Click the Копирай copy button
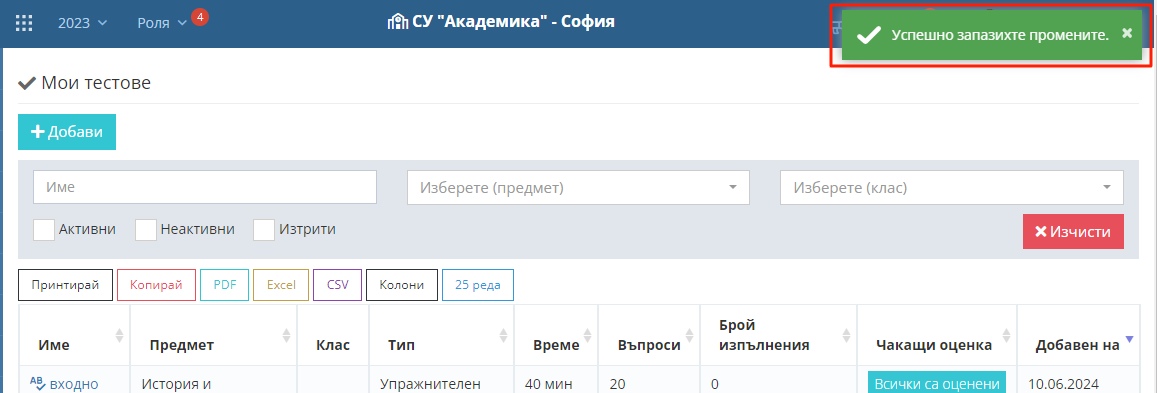The image size is (1157, 393). [x=156, y=285]
